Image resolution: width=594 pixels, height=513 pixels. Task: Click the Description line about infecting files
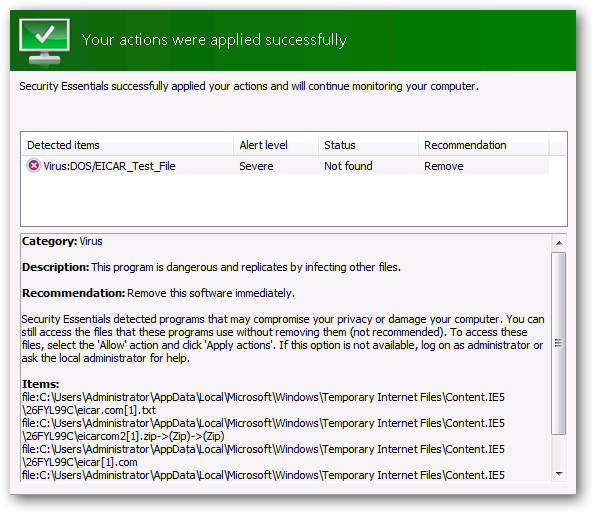[x=211, y=267]
